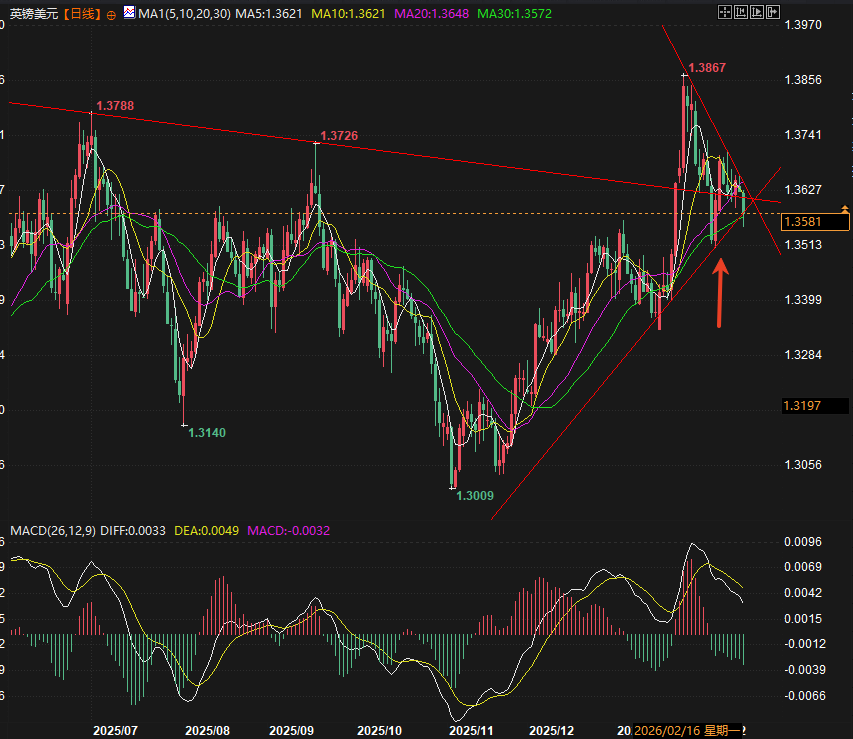Click the zoom-in chart range icon
The image size is (853, 739).
tap(740, 13)
